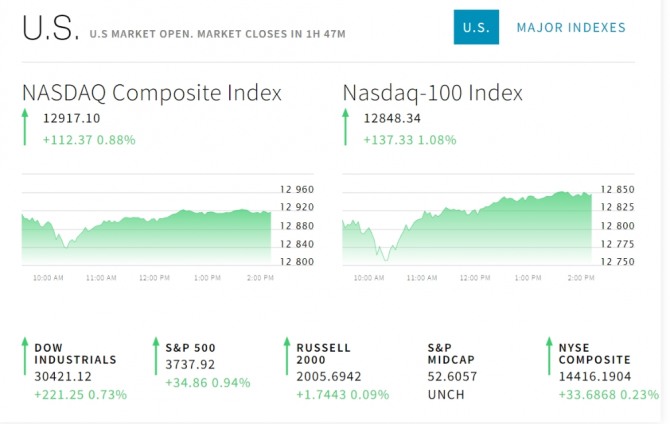Switch to the Major Indexes tab

(571, 27)
